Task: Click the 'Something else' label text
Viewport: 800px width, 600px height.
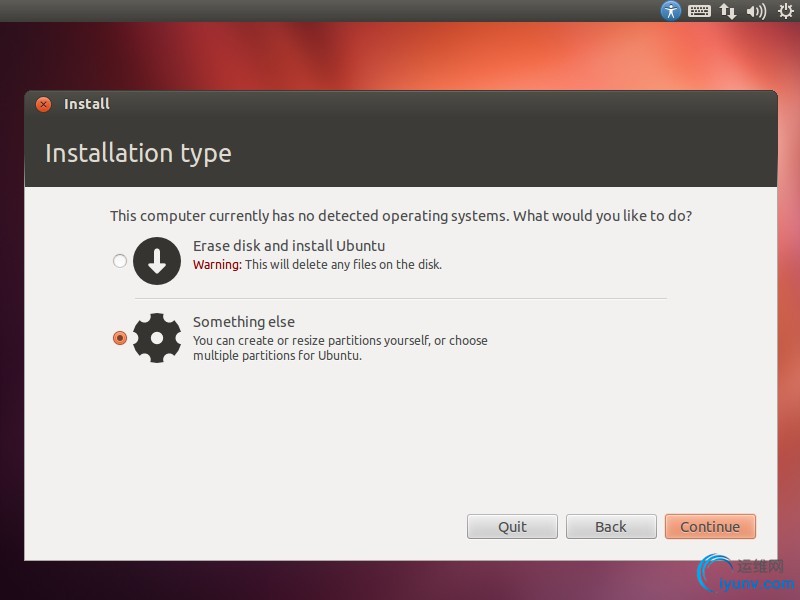Action: point(244,322)
